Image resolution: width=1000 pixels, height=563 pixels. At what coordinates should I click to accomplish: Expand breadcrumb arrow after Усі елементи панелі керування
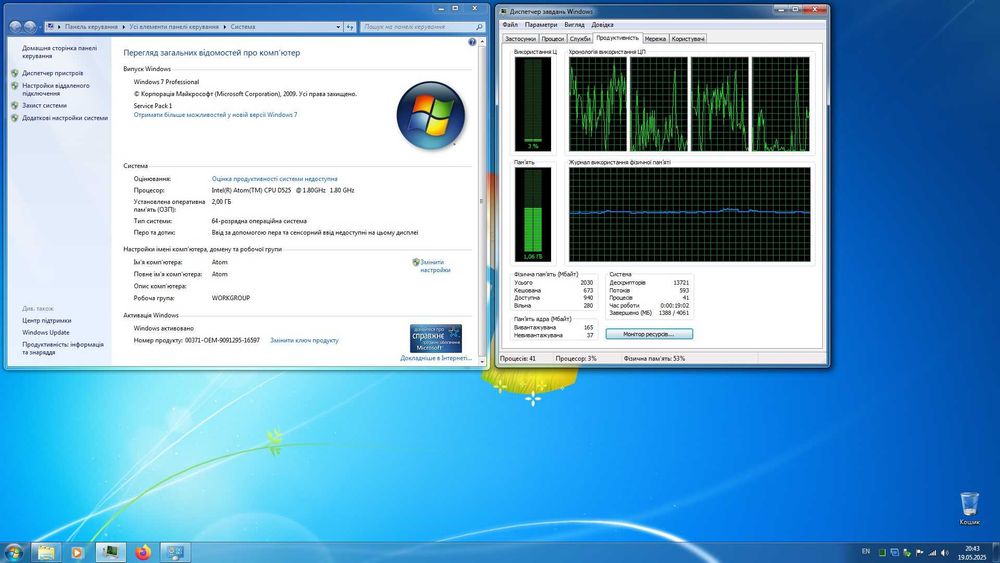224,27
